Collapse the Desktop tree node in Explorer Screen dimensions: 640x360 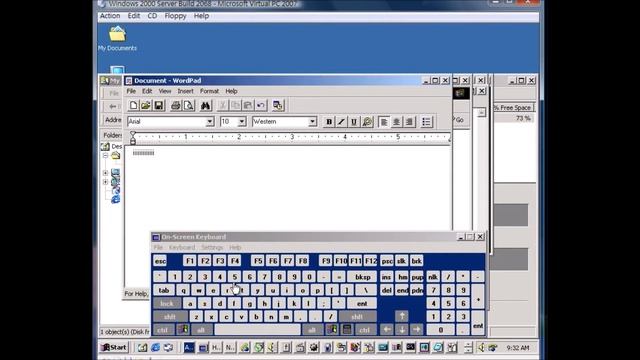(x=105, y=156)
